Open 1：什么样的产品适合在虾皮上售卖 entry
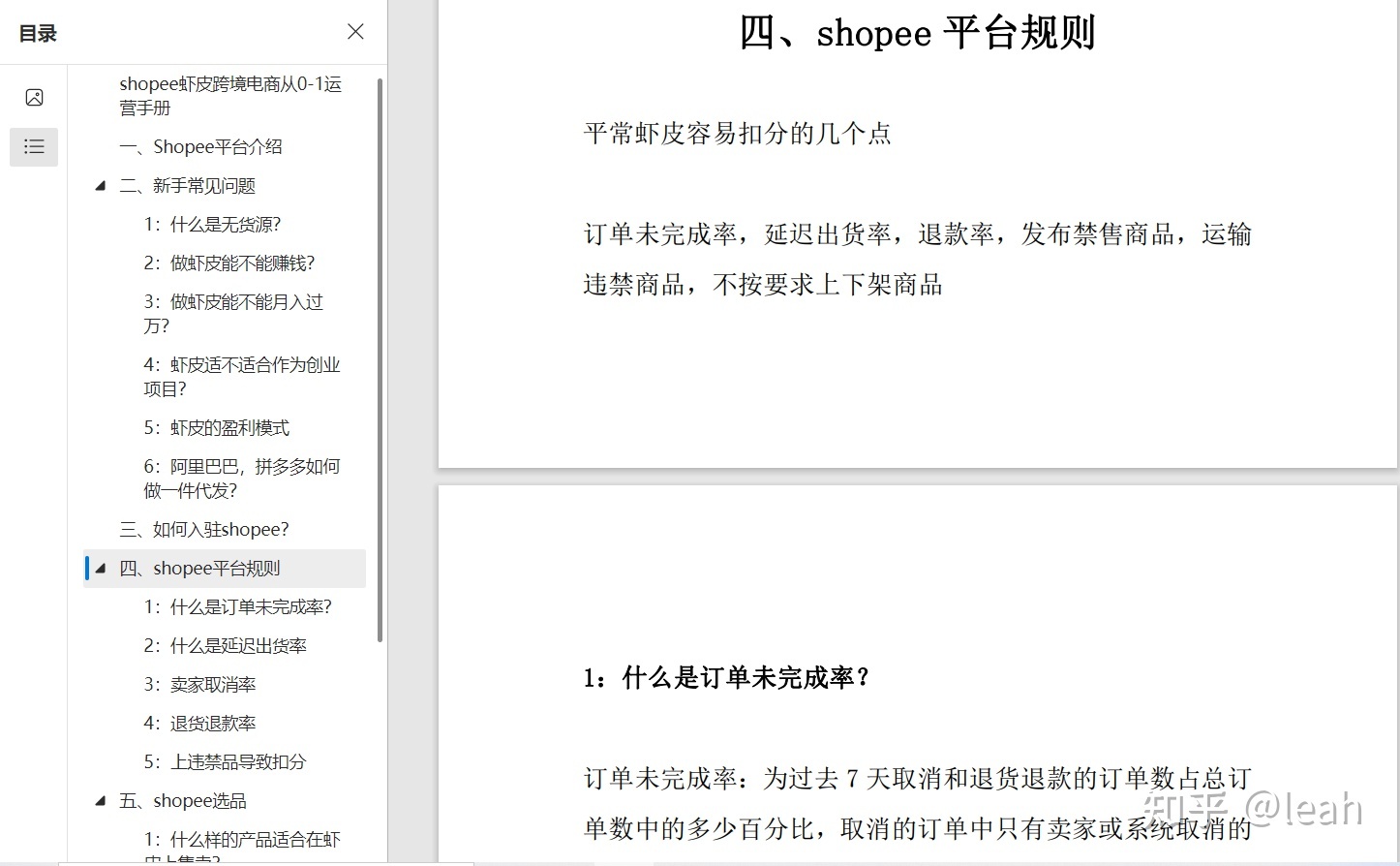 (242, 847)
